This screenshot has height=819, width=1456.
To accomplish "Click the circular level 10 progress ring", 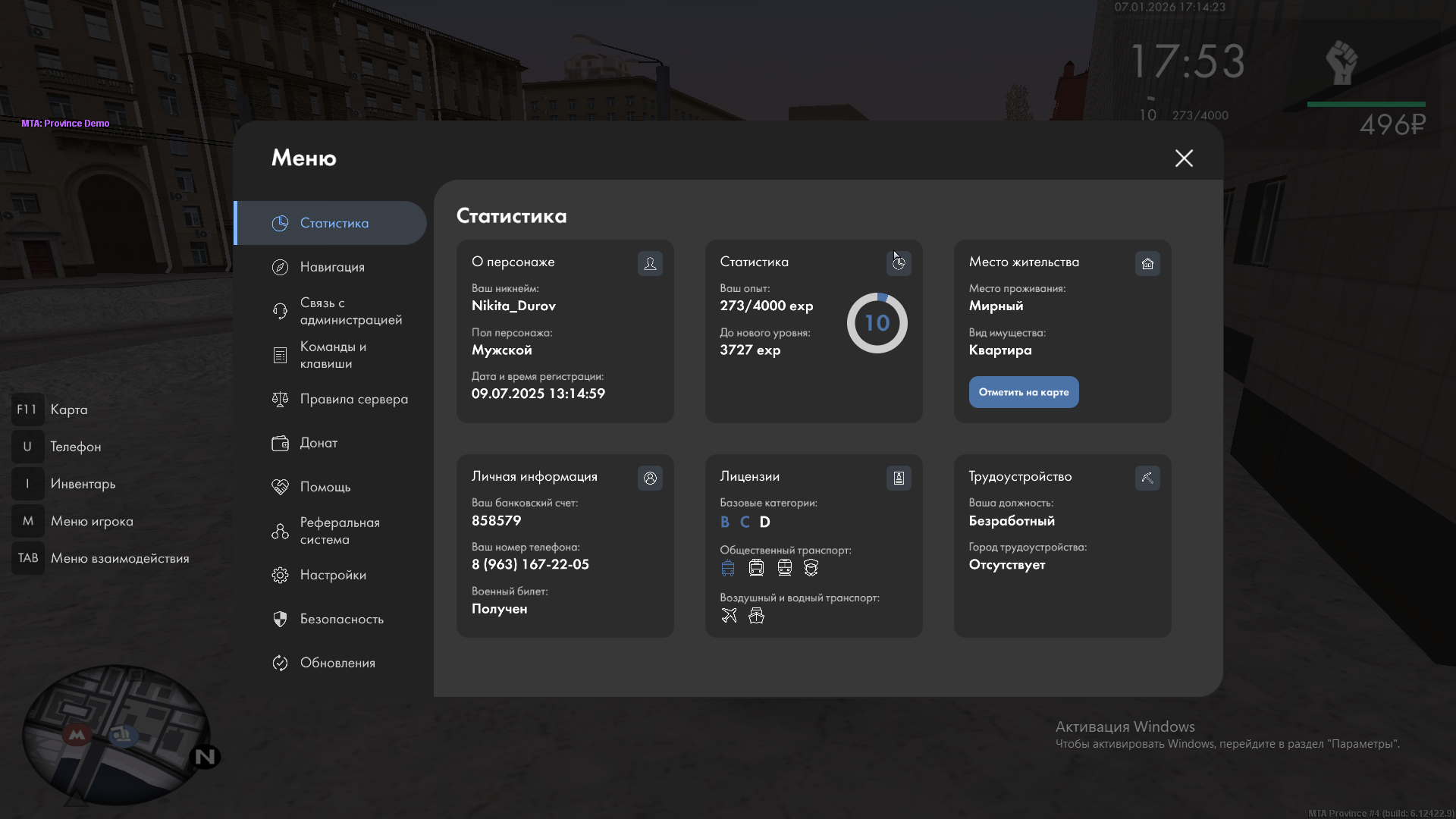I will tap(877, 323).
